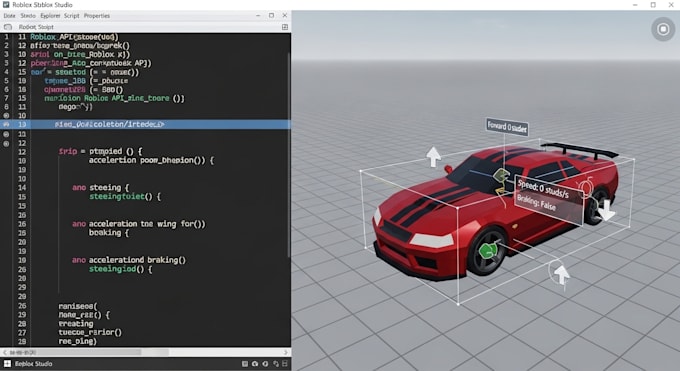The height and width of the screenshot is (371, 680).
Task: Click the black rear spoiler on the car
Action: pos(580,149)
